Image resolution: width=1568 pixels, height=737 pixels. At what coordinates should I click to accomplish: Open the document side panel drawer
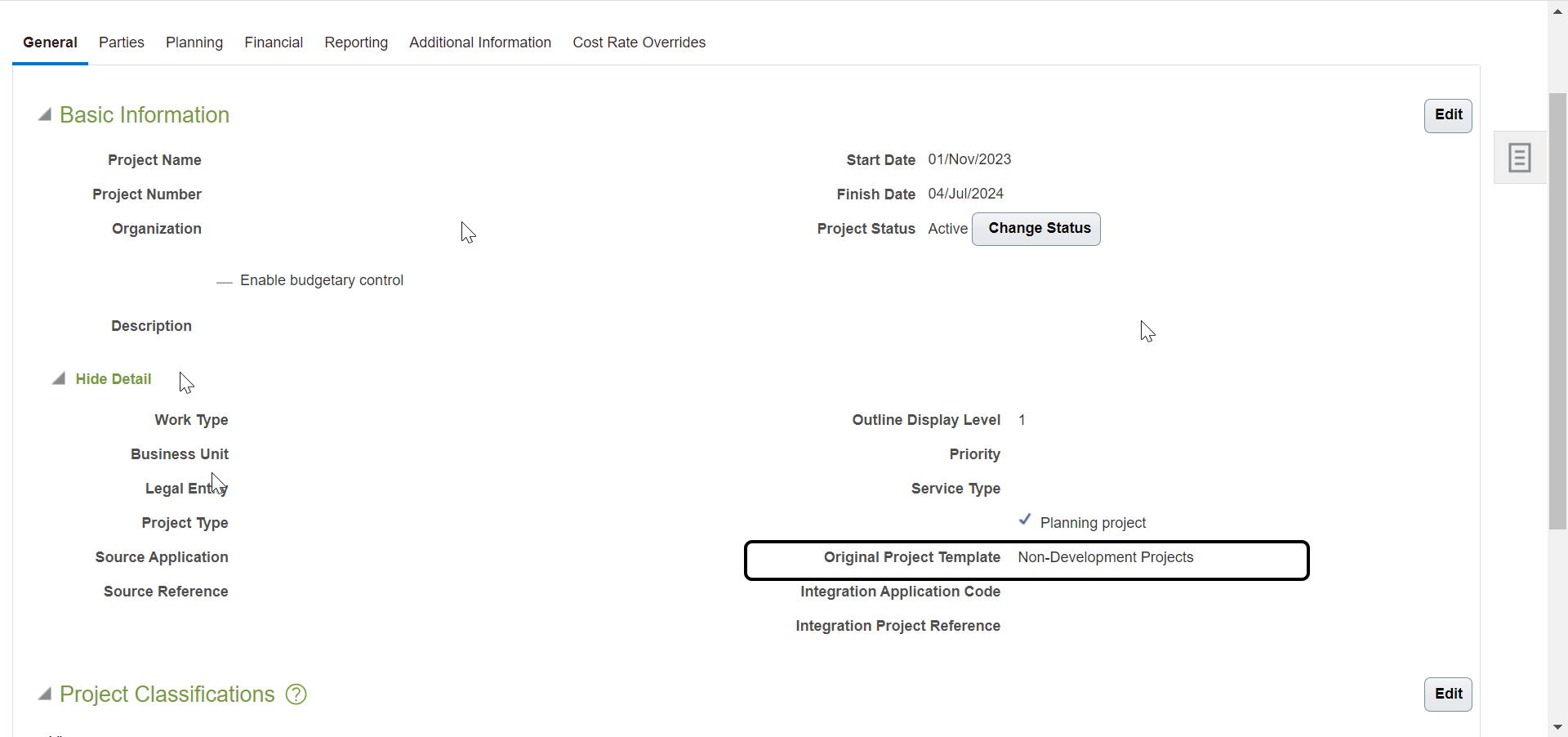(x=1519, y=157)
